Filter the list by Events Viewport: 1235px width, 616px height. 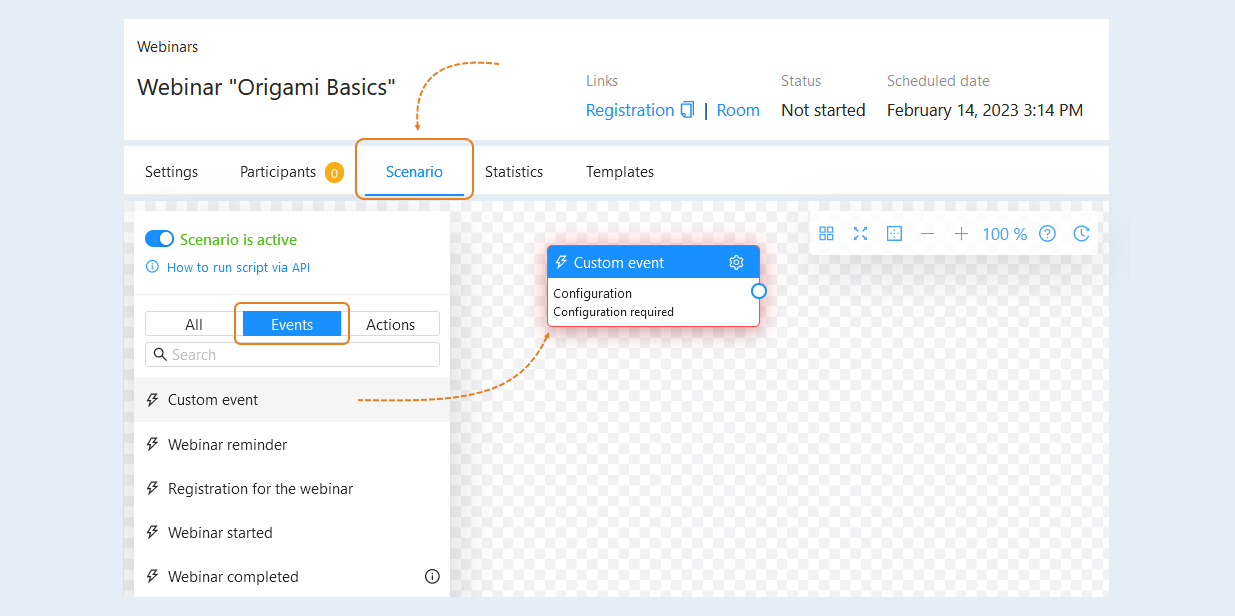pyautogui.click(x=292, y=324)
